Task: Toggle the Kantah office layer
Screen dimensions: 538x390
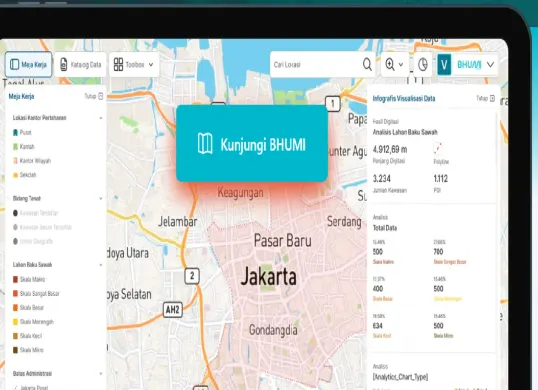Action: tap(24, 147)
